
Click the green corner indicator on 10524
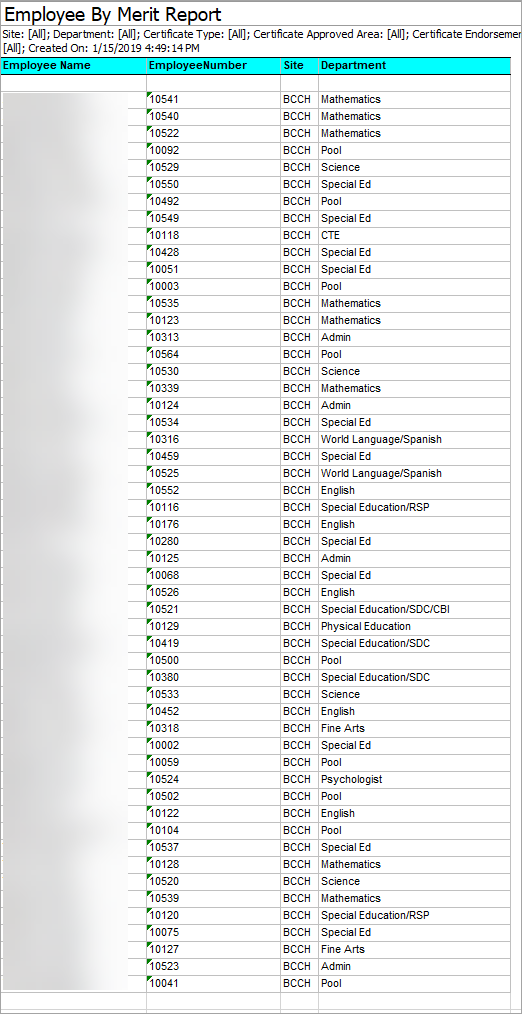(x=150, y=774)
